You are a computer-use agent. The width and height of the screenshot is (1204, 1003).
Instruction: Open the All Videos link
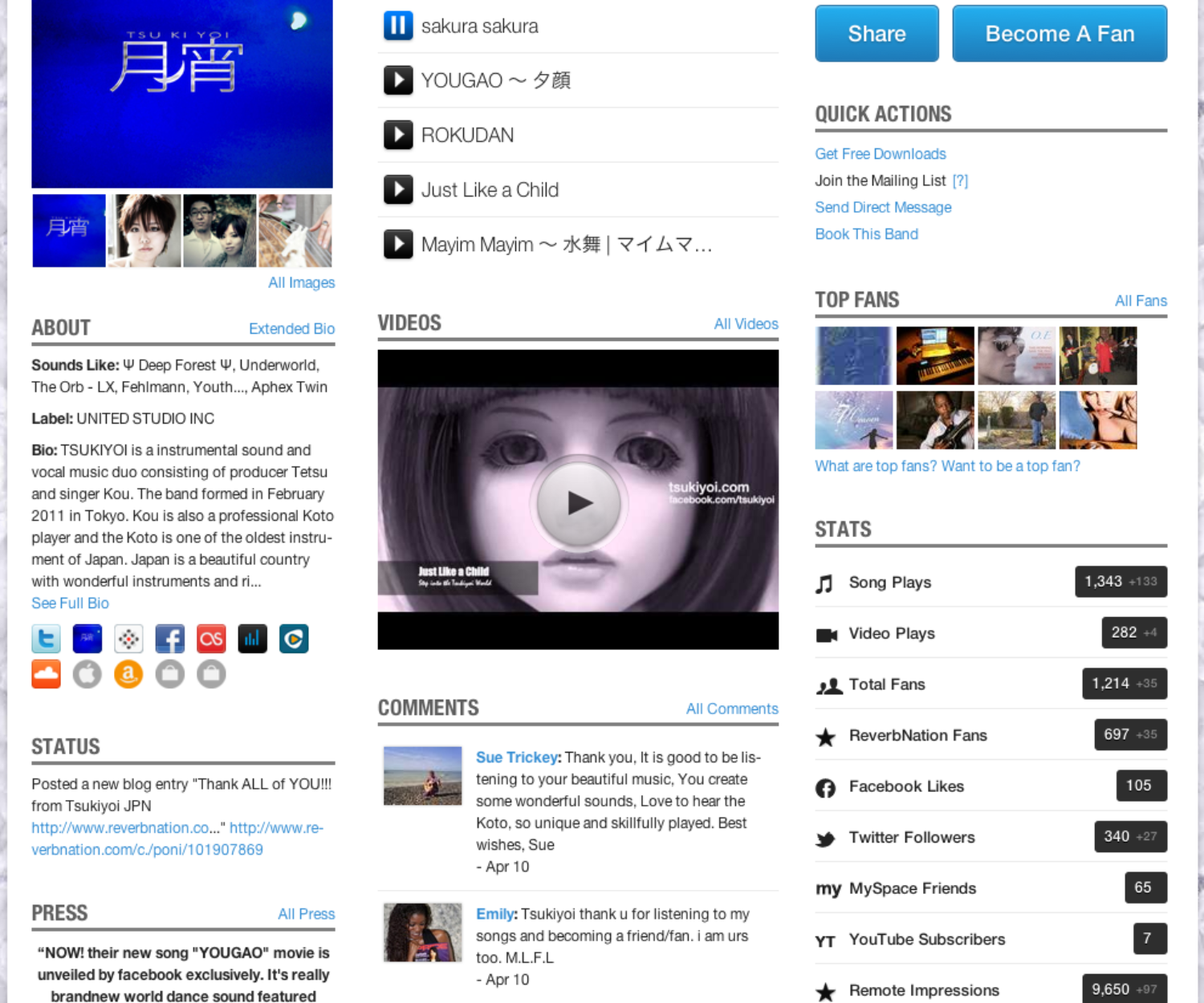(746, 323)
